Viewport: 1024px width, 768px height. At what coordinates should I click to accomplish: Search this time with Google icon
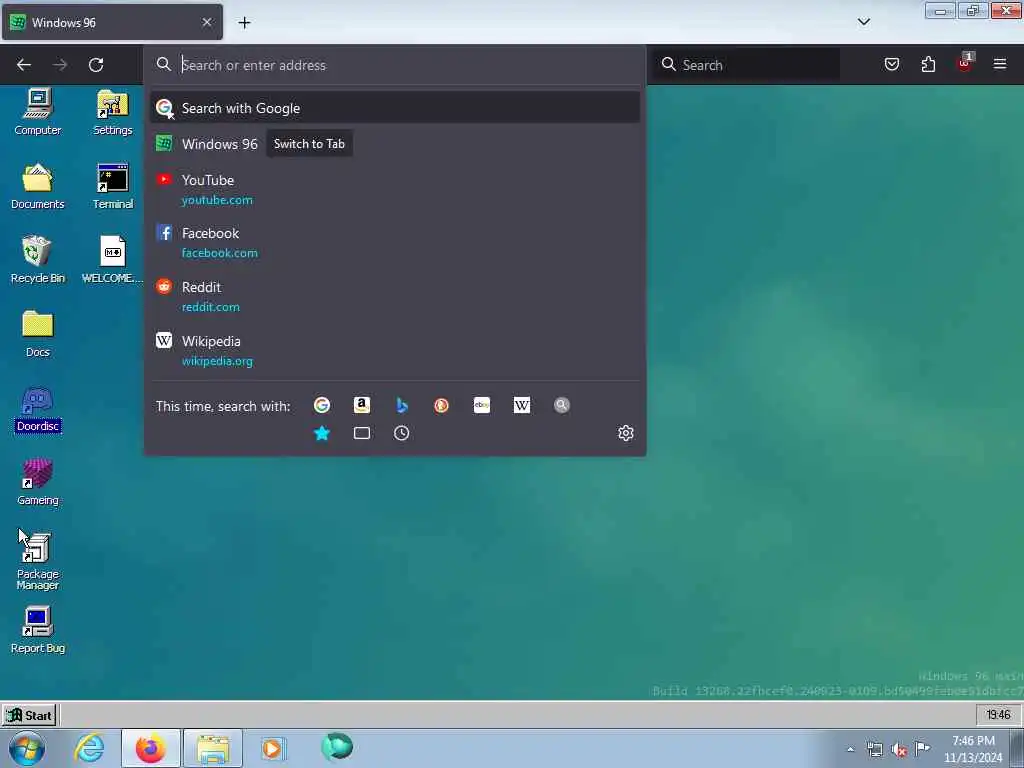322,406
